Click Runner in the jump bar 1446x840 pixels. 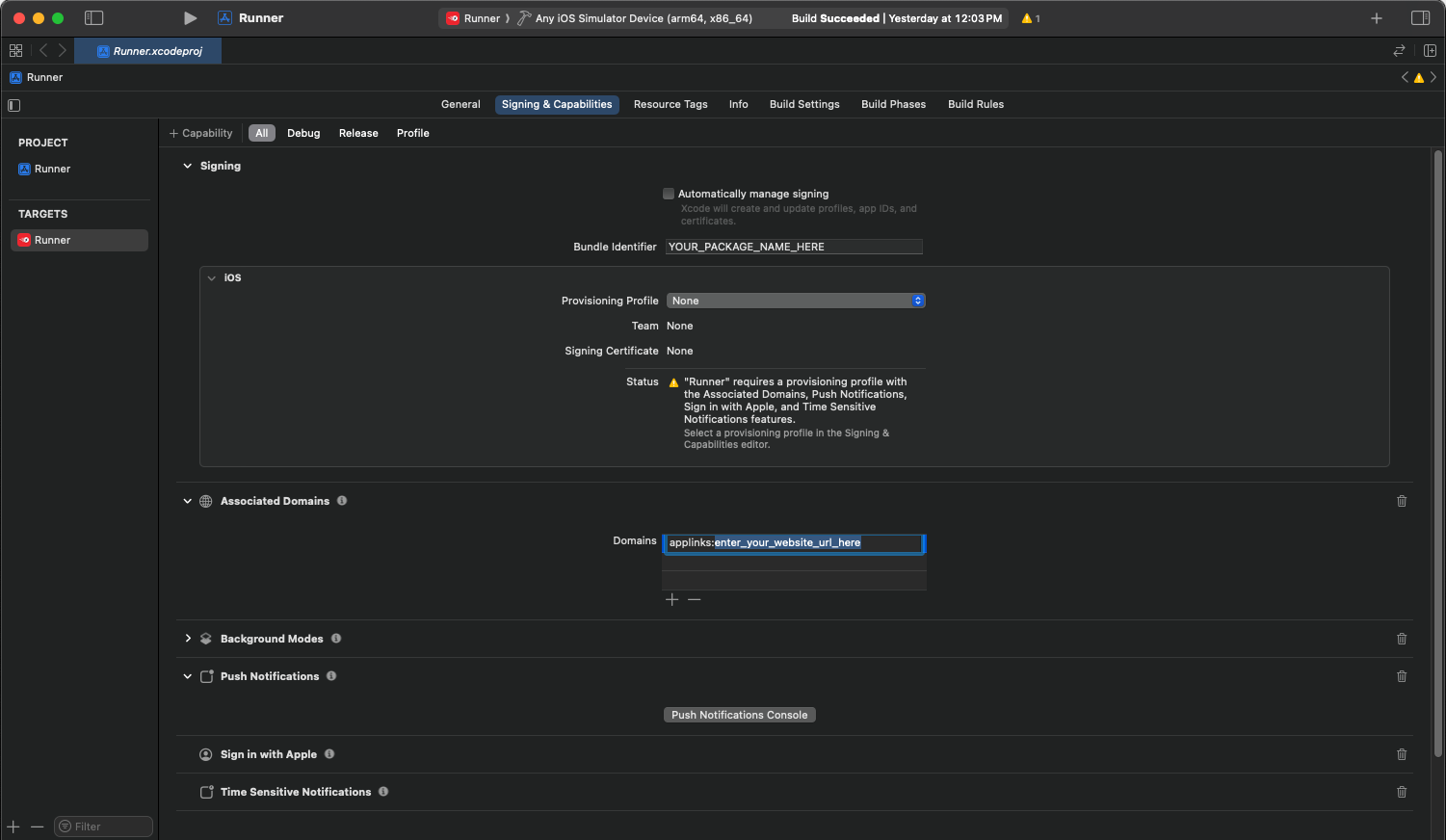point(37,77)
